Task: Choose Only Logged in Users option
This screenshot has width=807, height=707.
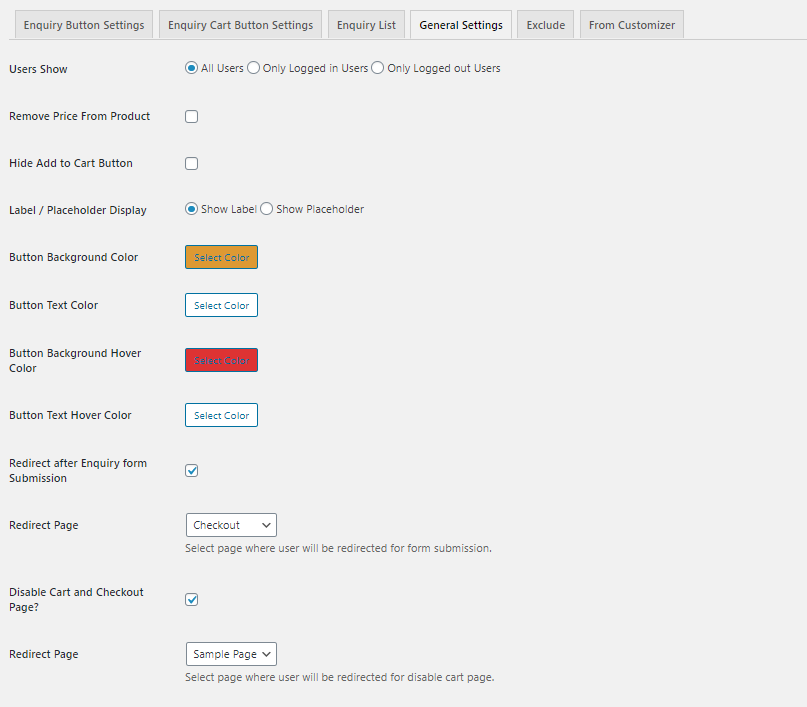Action: (x=252, y=68)
